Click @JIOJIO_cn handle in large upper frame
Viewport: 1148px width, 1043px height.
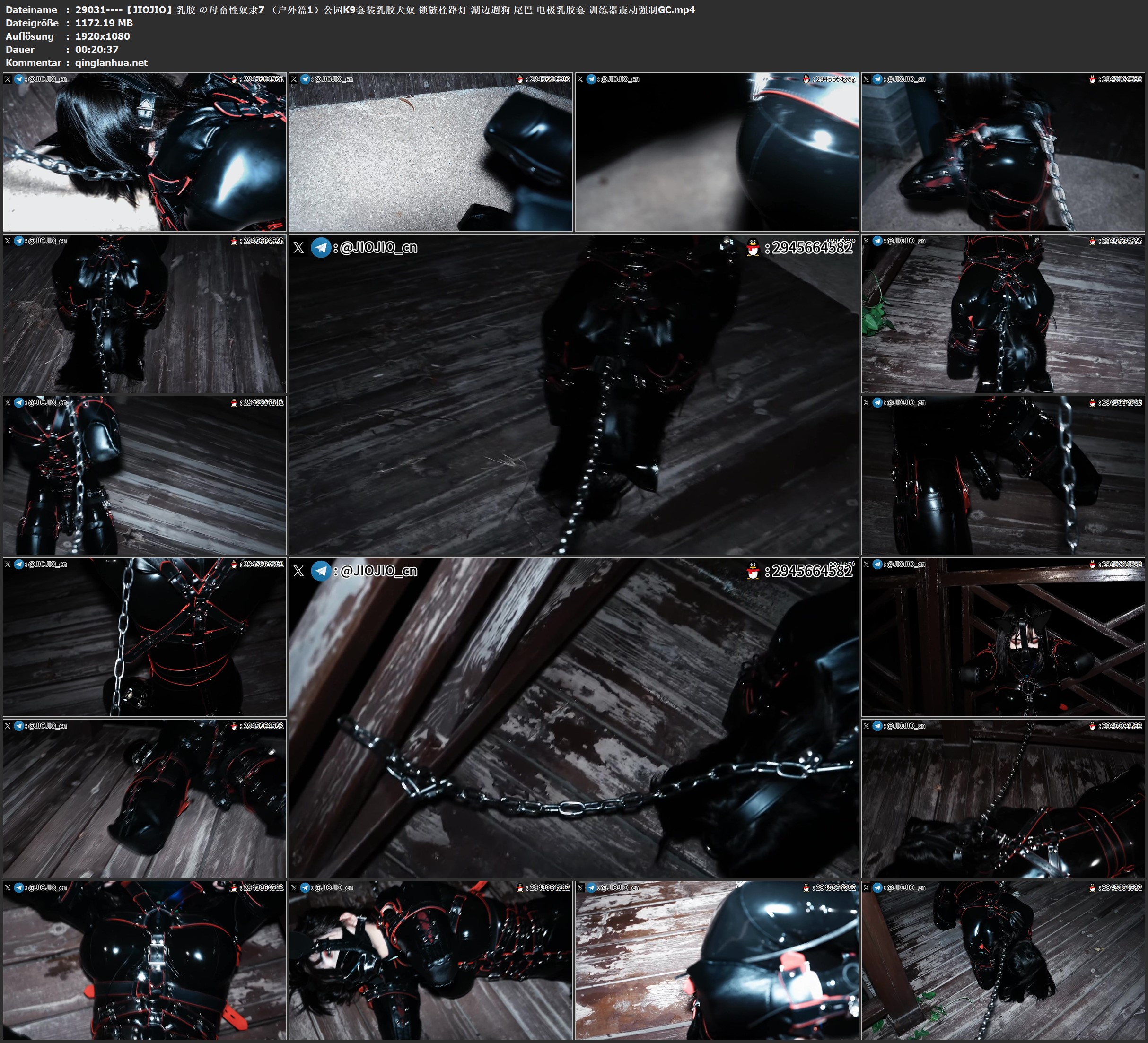click(378, 248)
